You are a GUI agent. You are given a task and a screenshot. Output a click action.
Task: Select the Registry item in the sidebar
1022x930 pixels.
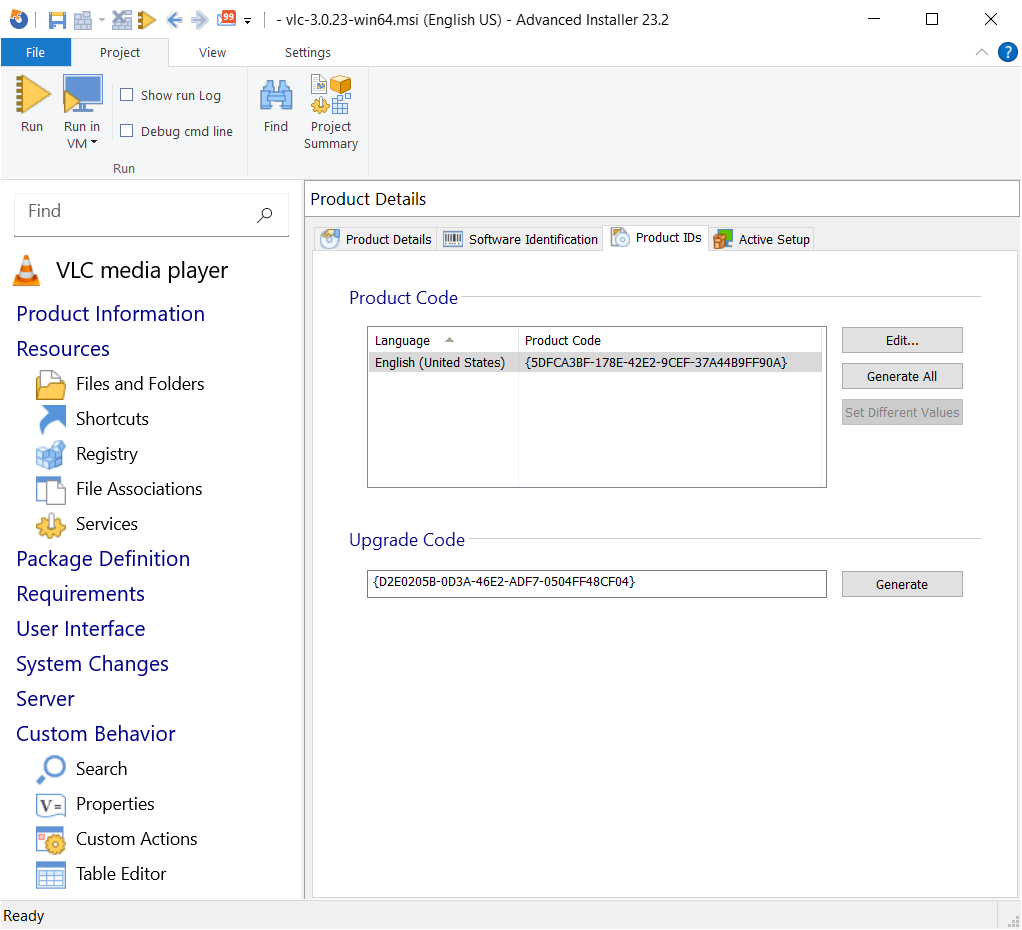point(107,453)
